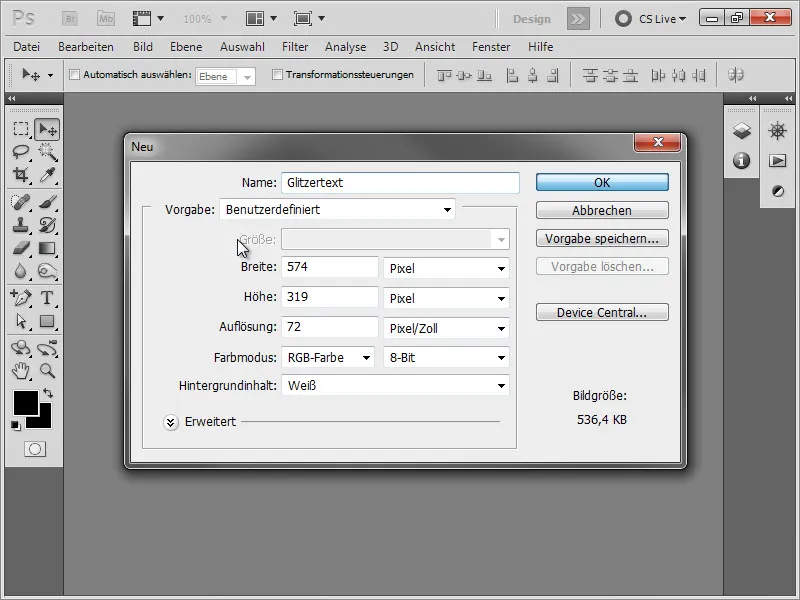Expand the Erweitert section
The image size is (800, 600).
coord(171,422)
